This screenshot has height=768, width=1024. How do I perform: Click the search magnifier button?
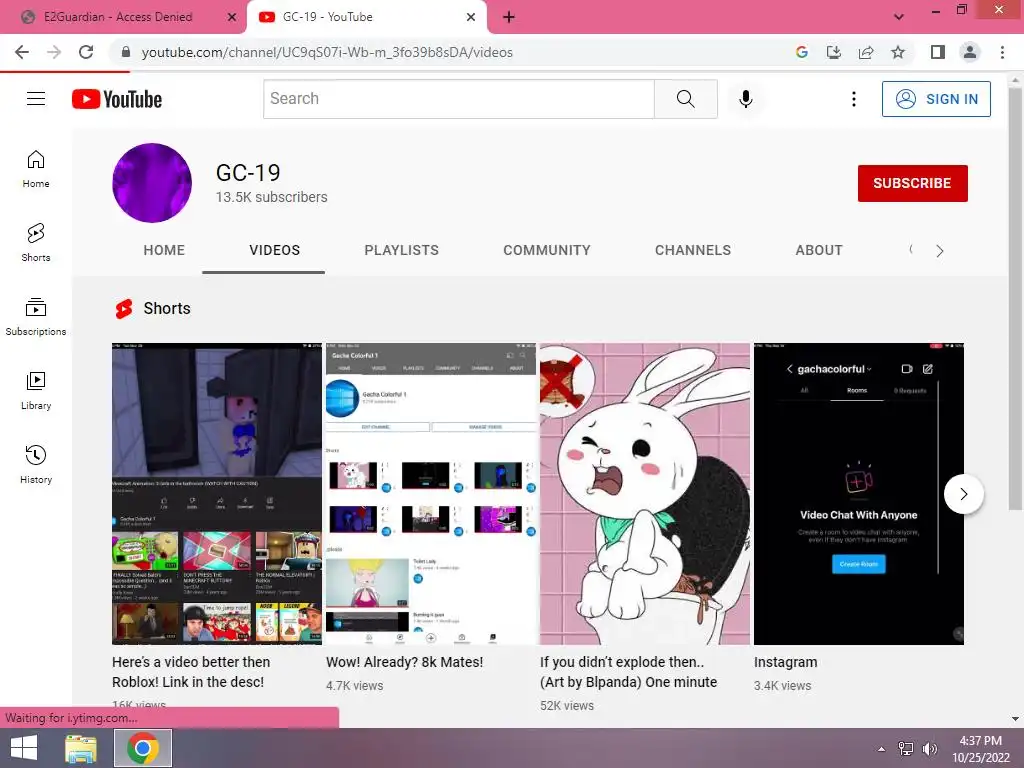point(686,99)
